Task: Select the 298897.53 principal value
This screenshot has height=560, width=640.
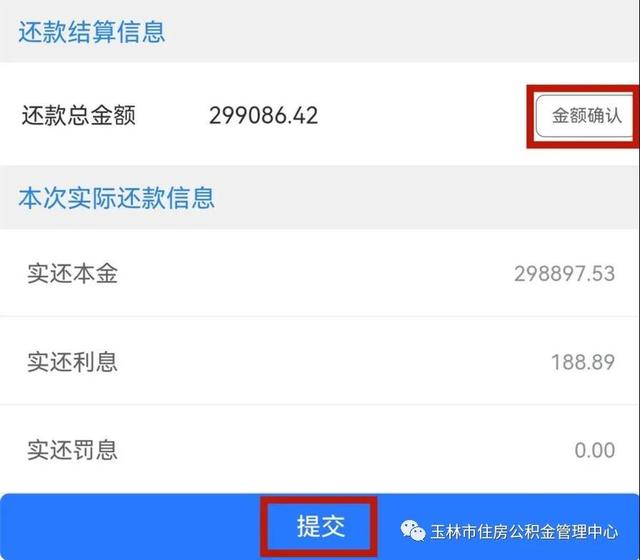Action: click(x=564, y=273)
